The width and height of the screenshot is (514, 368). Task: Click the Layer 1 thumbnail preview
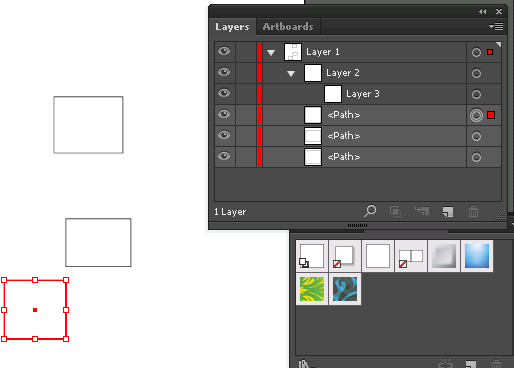293,52
